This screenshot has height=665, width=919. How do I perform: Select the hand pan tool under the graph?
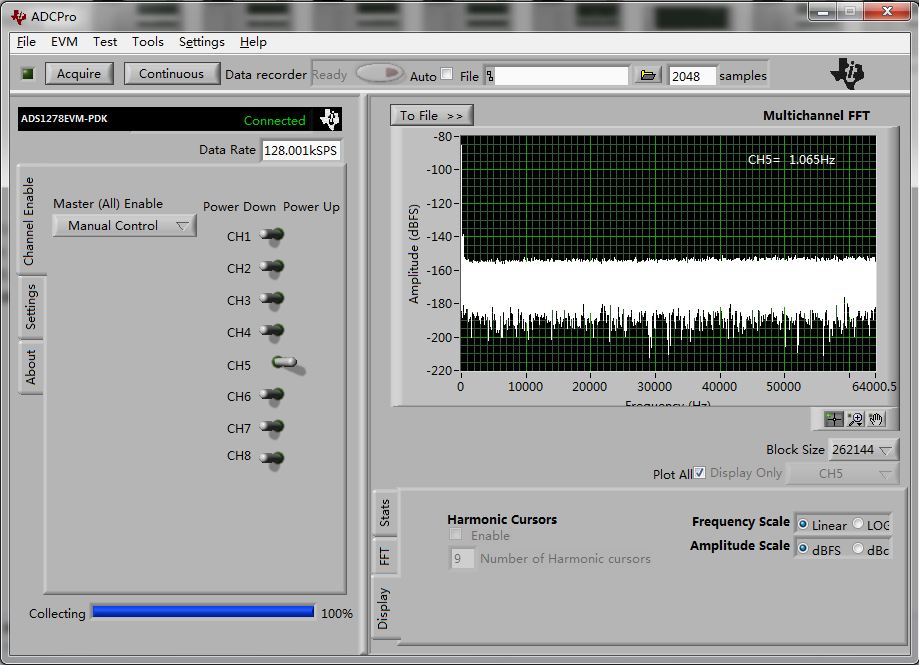click(877, 419)
